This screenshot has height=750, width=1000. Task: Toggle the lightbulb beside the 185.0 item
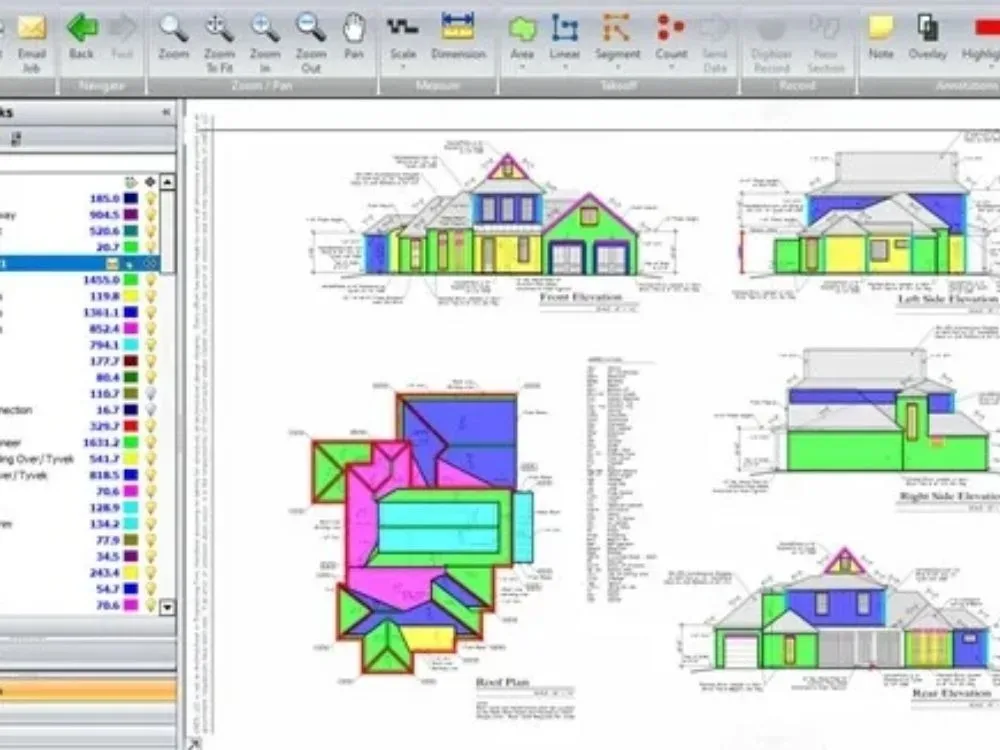tap(150, 199)
